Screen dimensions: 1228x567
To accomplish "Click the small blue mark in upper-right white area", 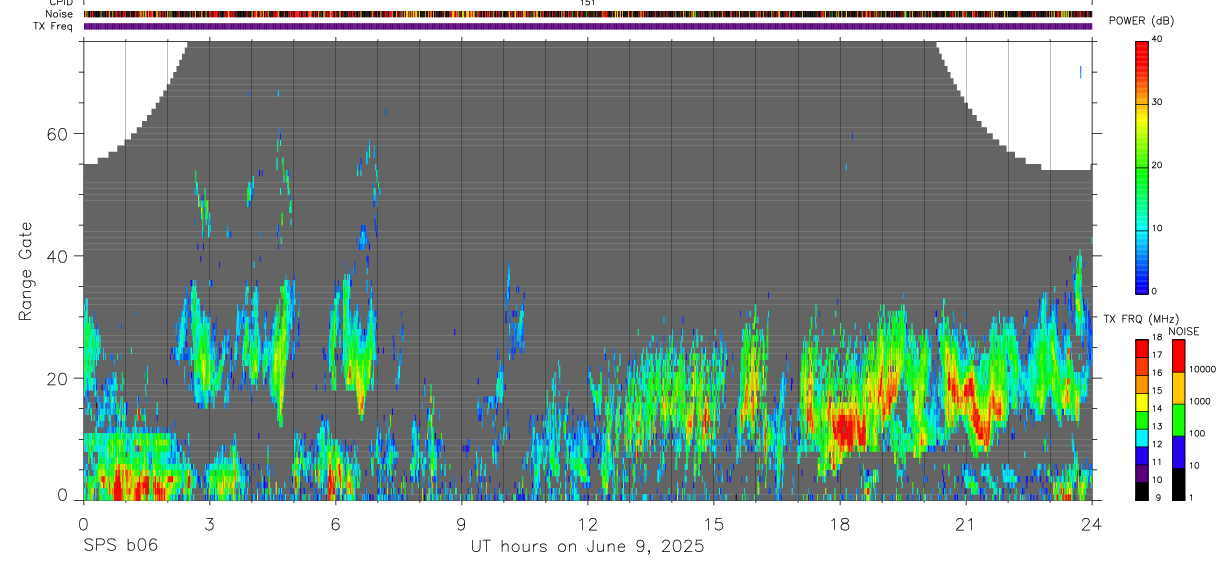I will [1080, 71].
